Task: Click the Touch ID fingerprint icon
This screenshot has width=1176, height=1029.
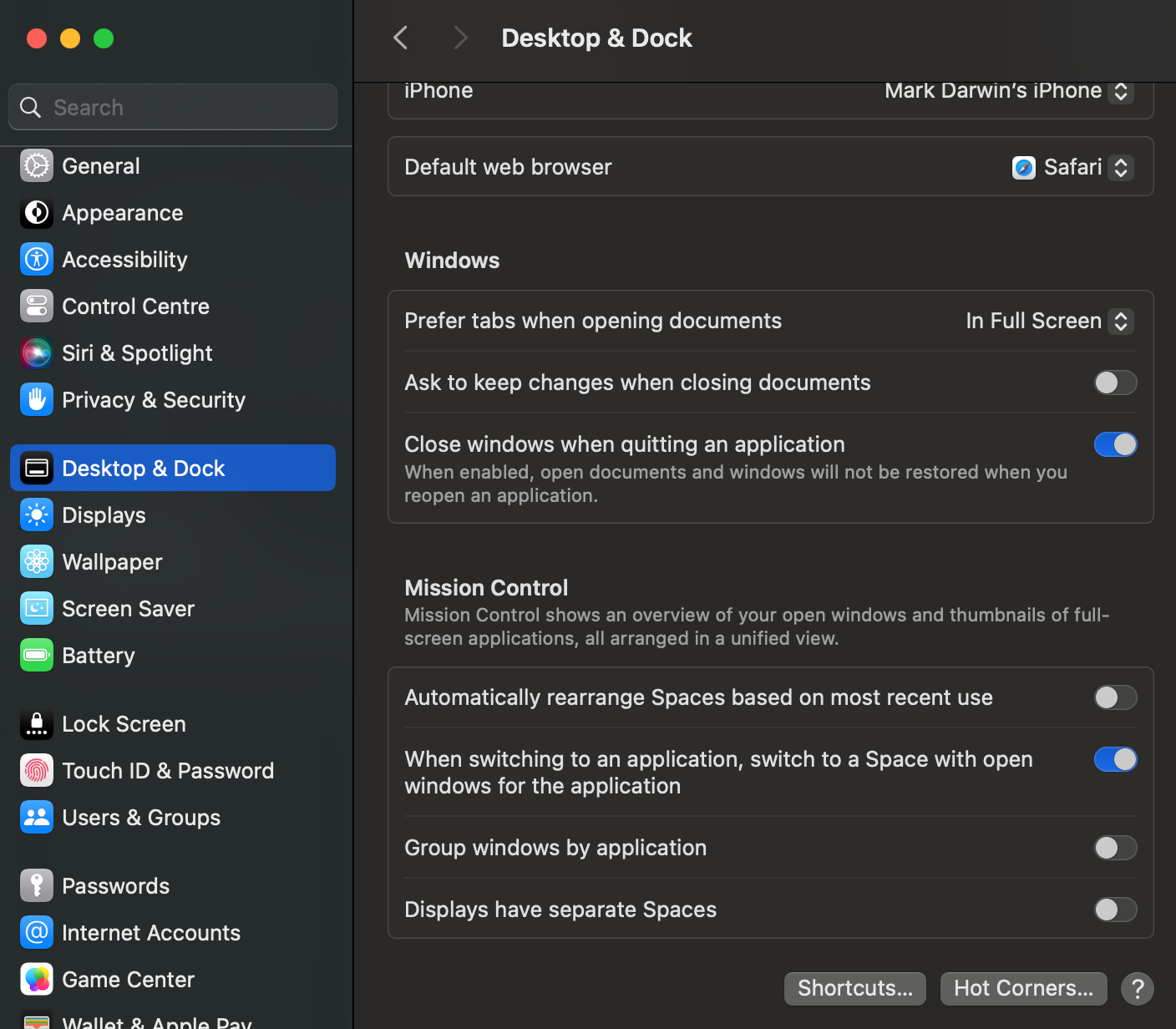Action: (x=37, y=771)
